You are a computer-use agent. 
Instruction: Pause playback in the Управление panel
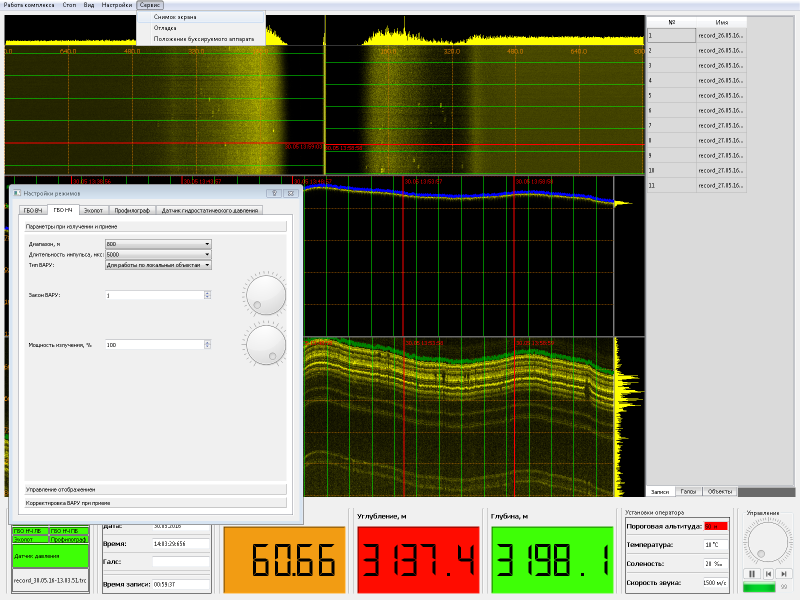pos(752,573)
